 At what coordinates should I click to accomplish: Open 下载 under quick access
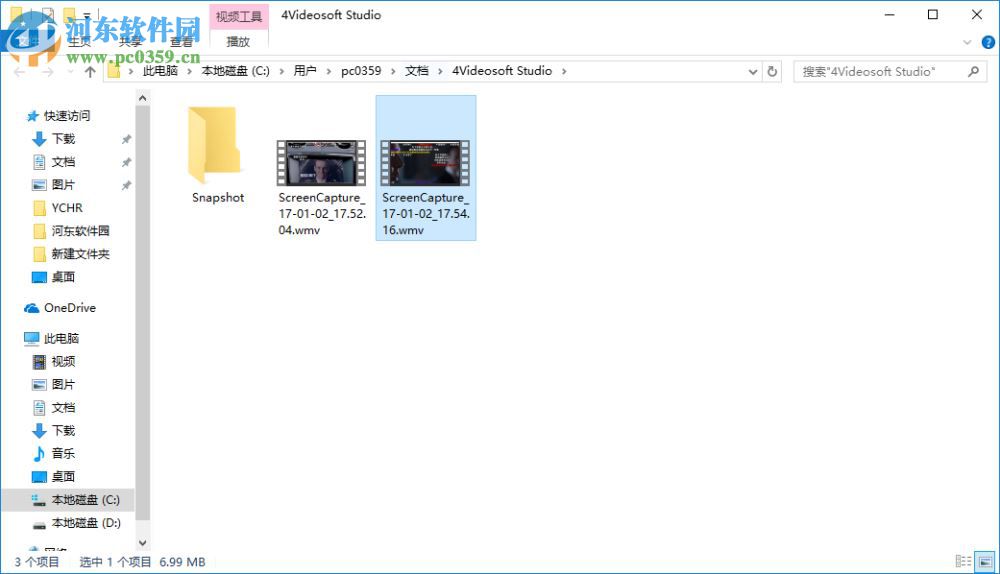(64, 139)
